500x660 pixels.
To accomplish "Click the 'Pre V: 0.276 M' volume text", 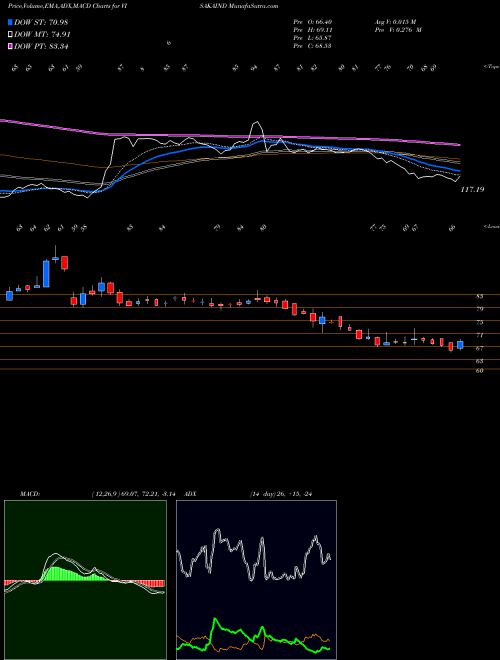I will click(x=397, y=30).
